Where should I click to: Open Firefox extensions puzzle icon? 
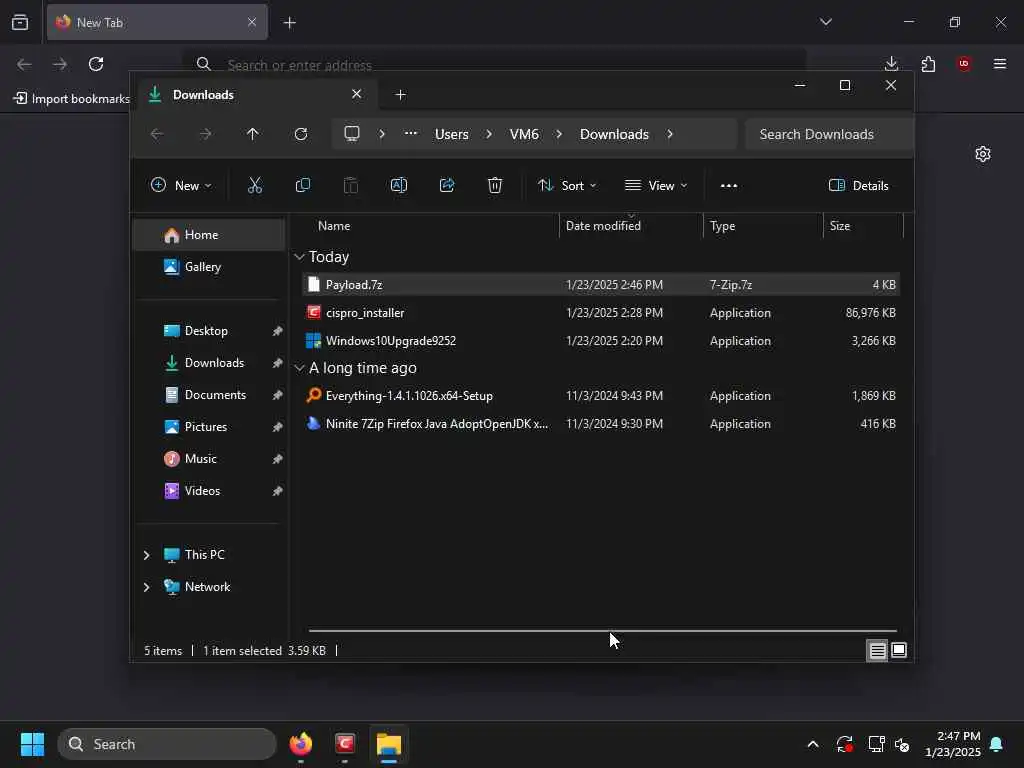[928, 64]
